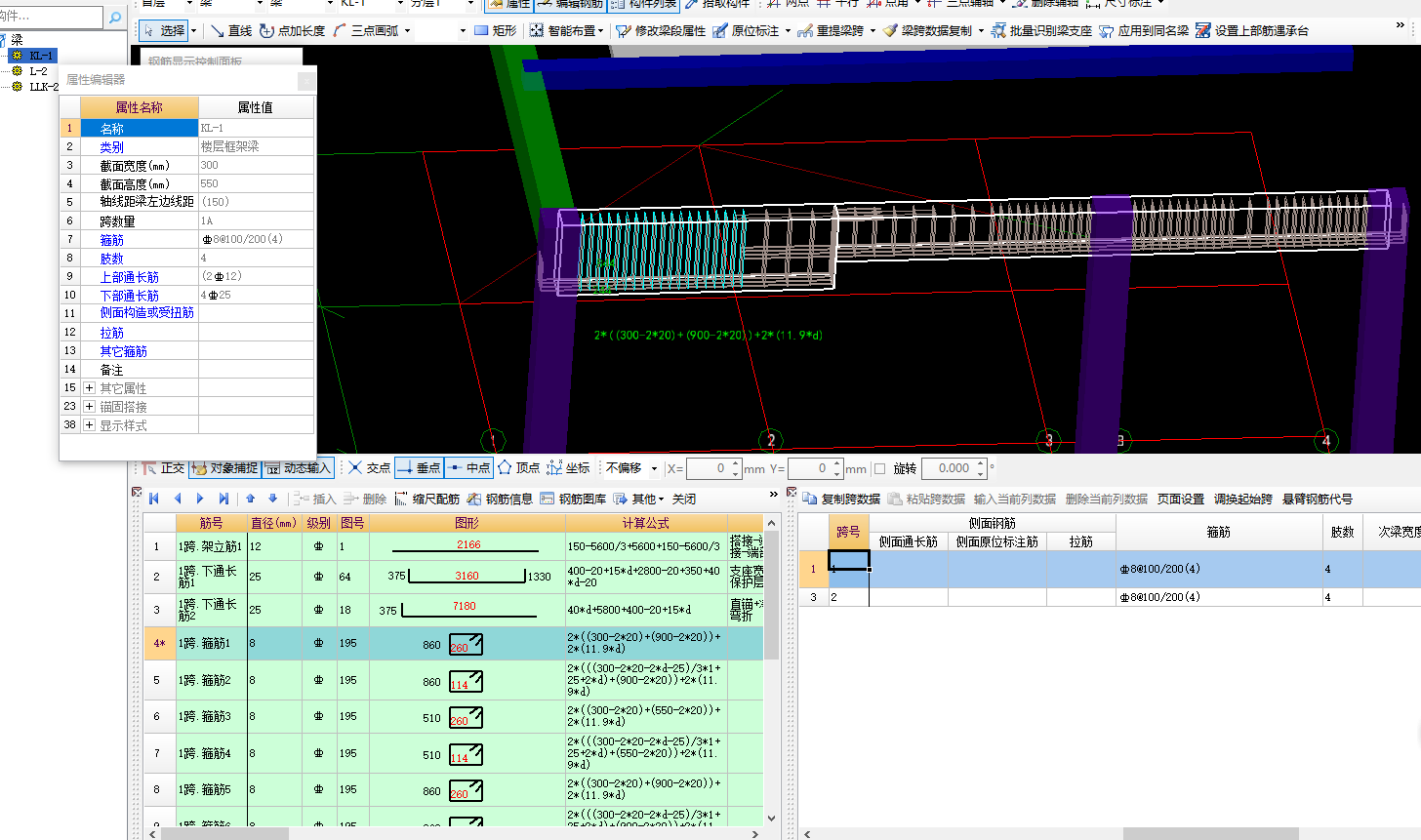The height and width of the screenshot is (840, 1421).
Task: Open 钢筋图库 rebar shape library
Action: tap(573, 499)
